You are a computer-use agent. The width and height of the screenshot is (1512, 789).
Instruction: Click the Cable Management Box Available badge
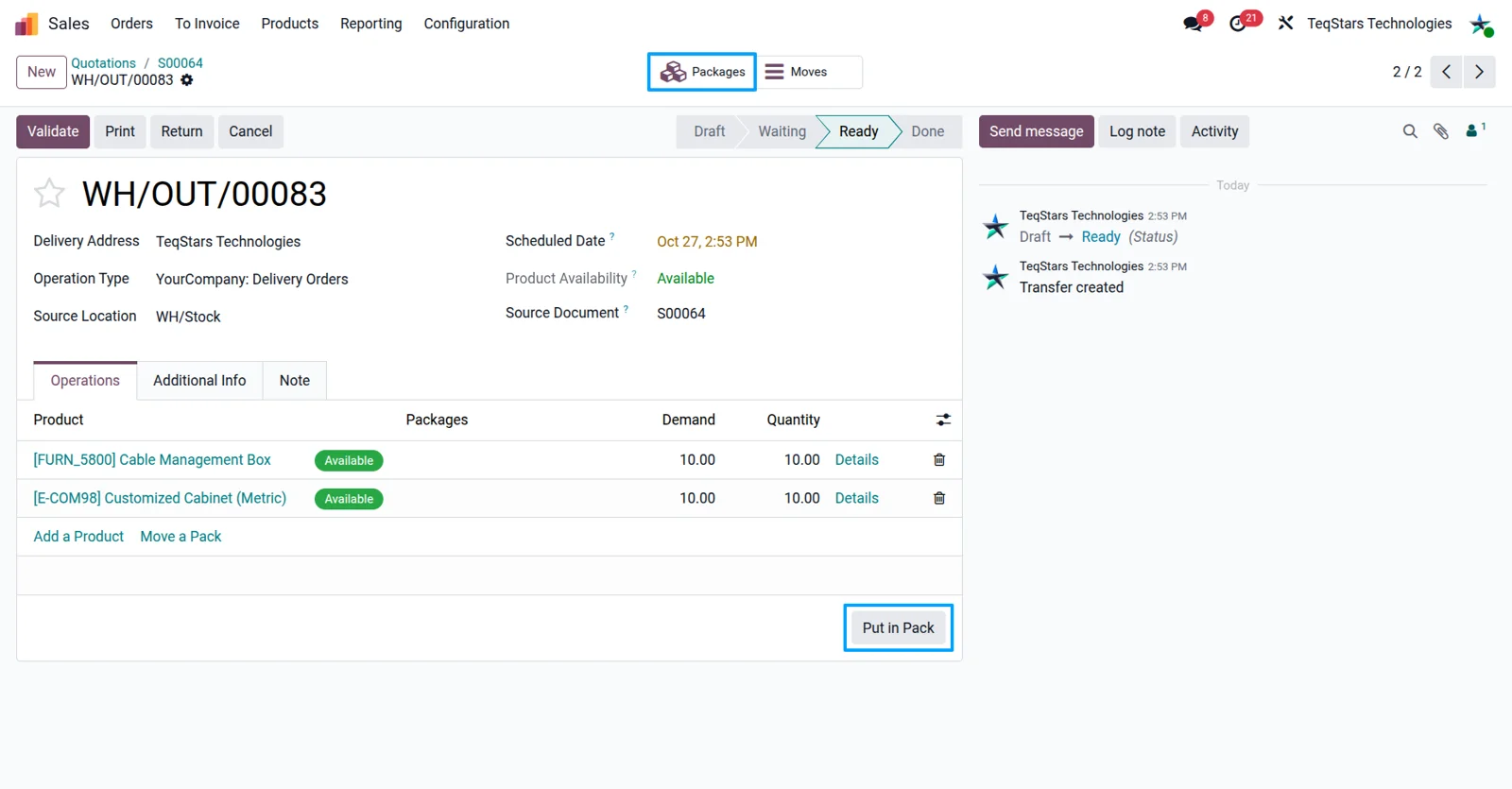pos(349,460)
